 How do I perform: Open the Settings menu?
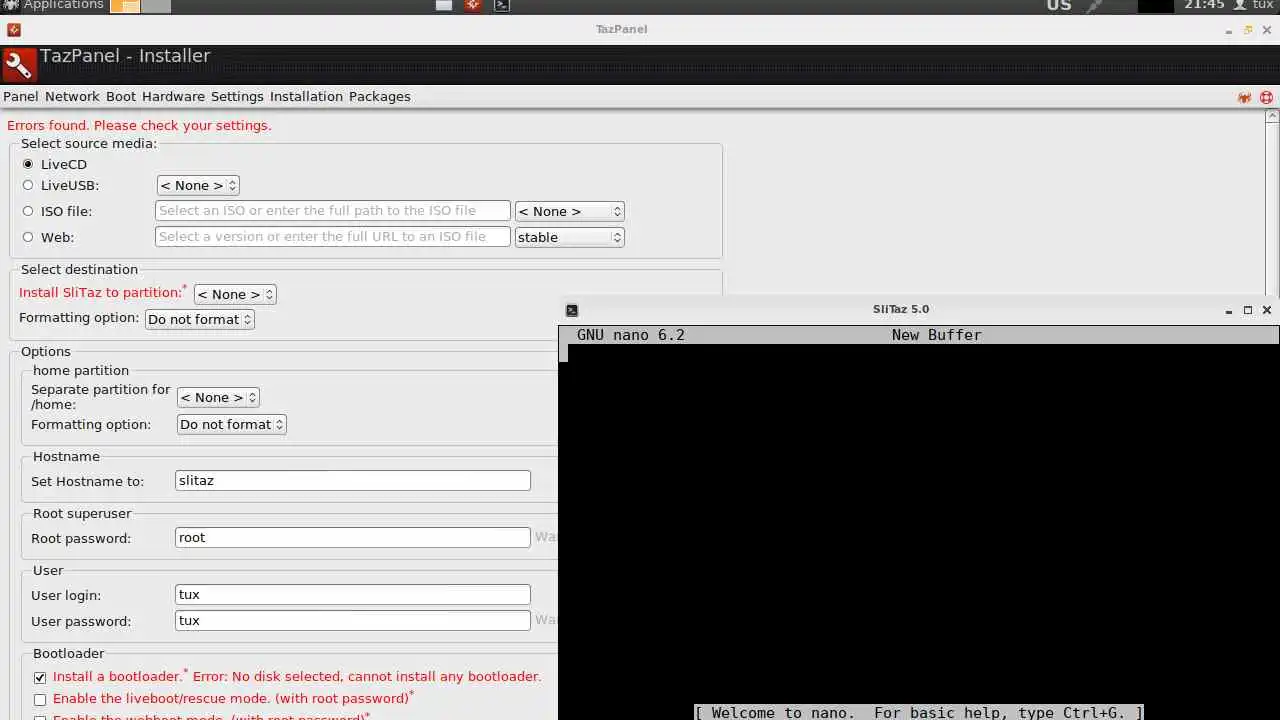pos(237,97)
